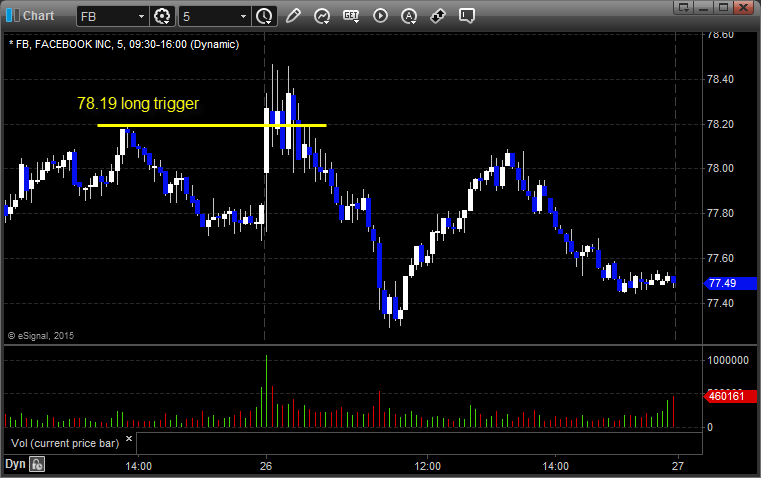Click the blue 77.49 current price tag
761x478 pixels.
point(730,283)
